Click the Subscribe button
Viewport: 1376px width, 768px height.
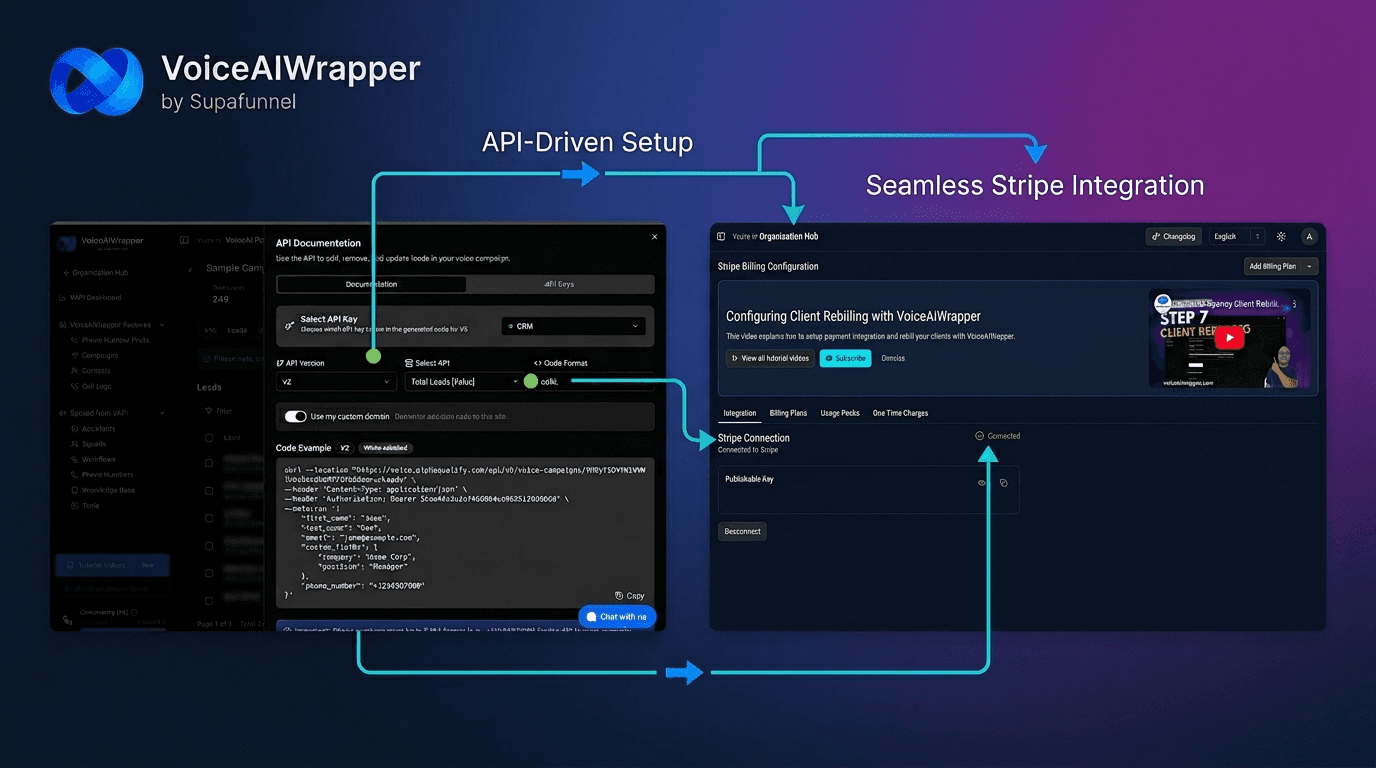coord(845,358)
